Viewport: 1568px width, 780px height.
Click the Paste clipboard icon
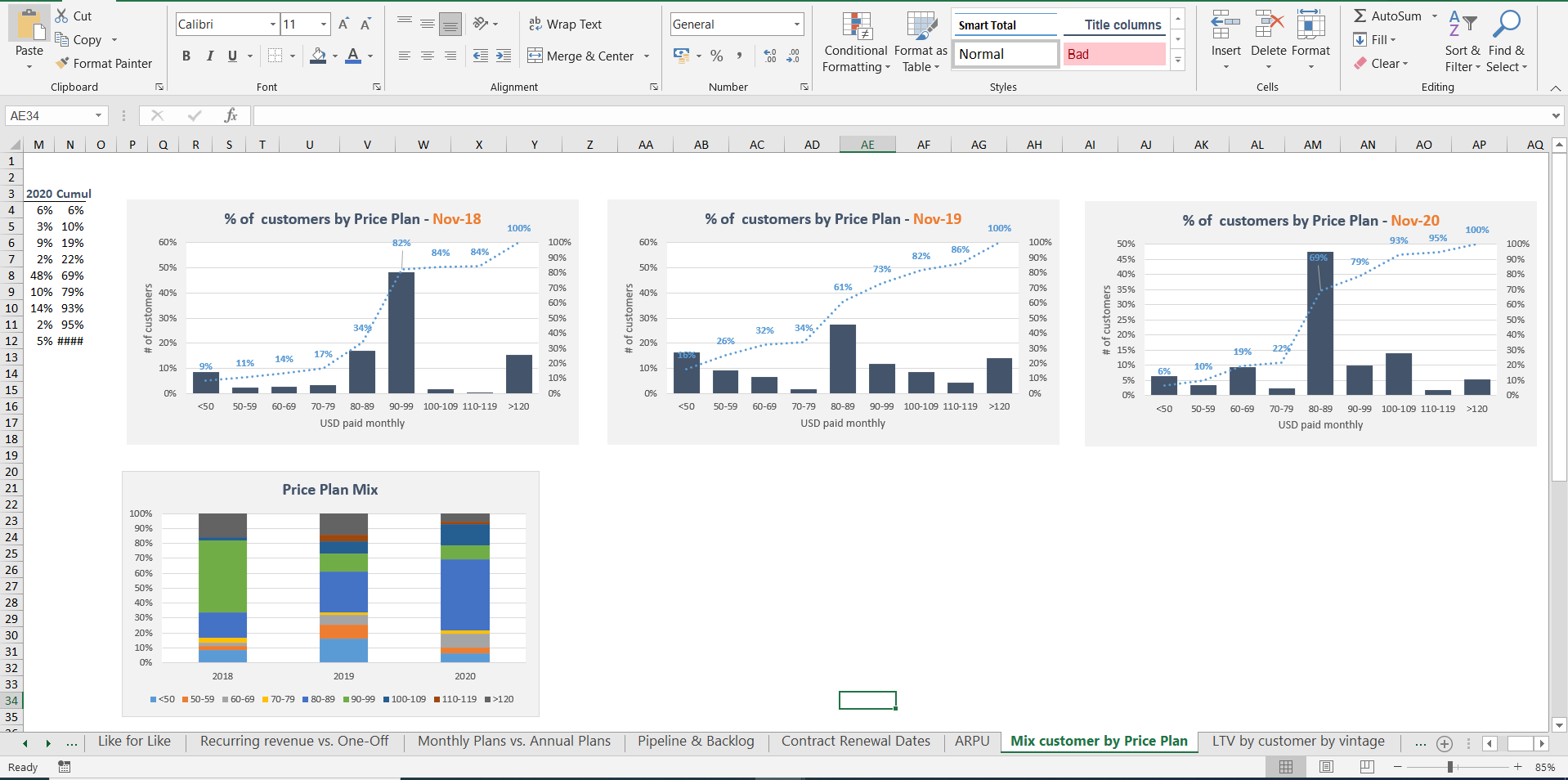(x=29, y=25)
